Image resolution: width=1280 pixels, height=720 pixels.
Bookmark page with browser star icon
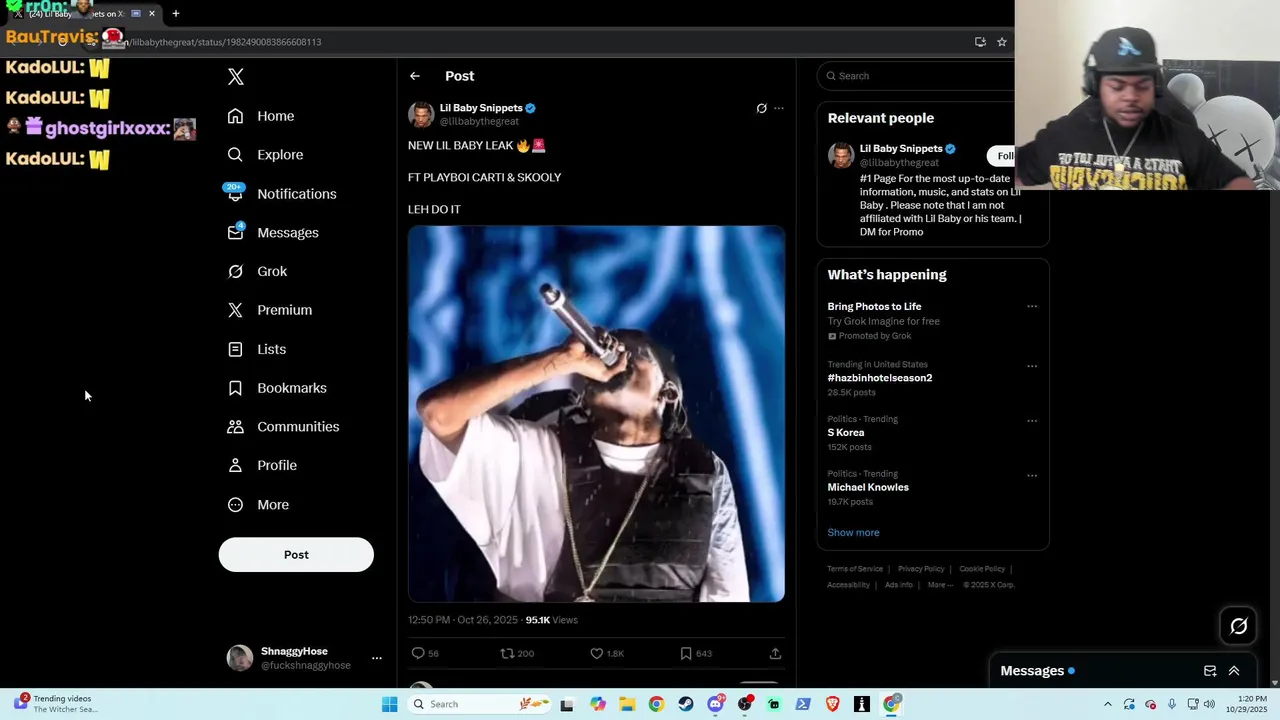(x=1001, y=42)
